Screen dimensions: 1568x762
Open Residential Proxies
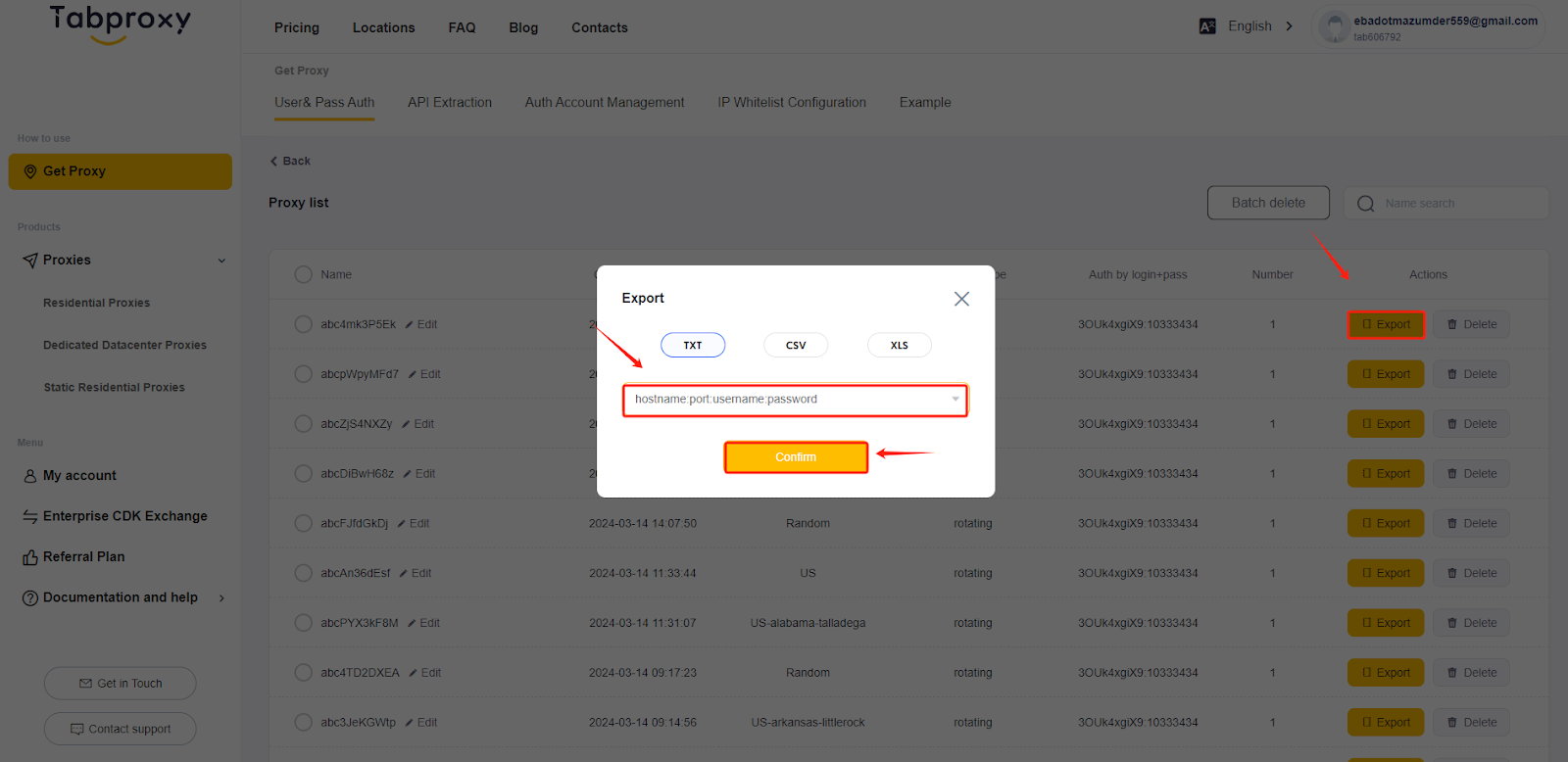96,303
